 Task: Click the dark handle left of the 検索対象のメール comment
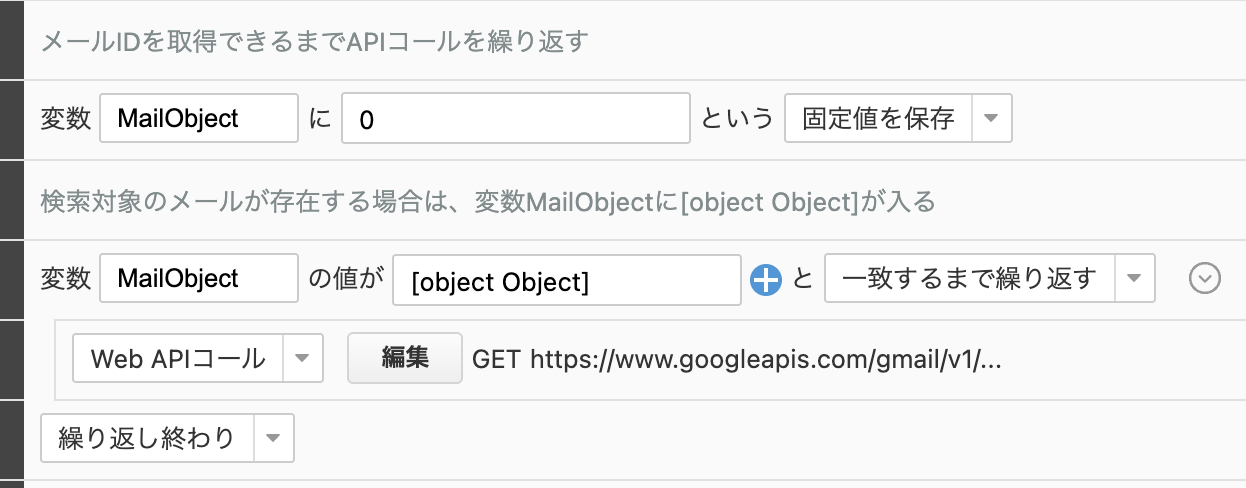tap(11, 200)
